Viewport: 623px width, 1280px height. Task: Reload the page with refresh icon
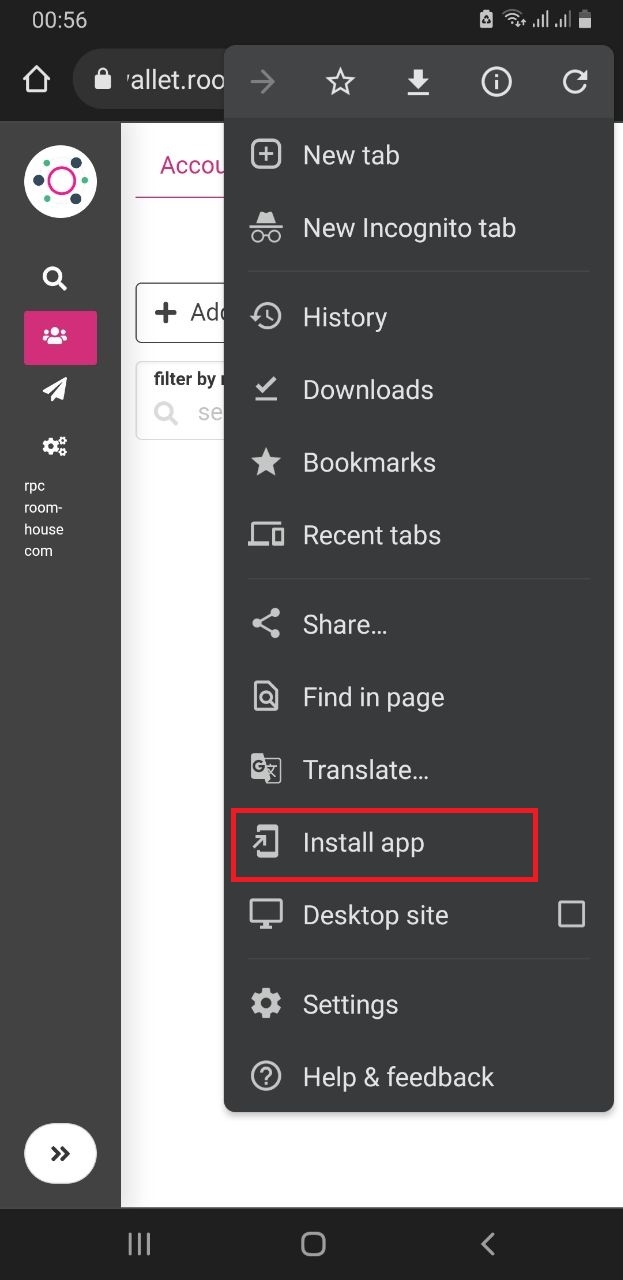tap(574, 82)
